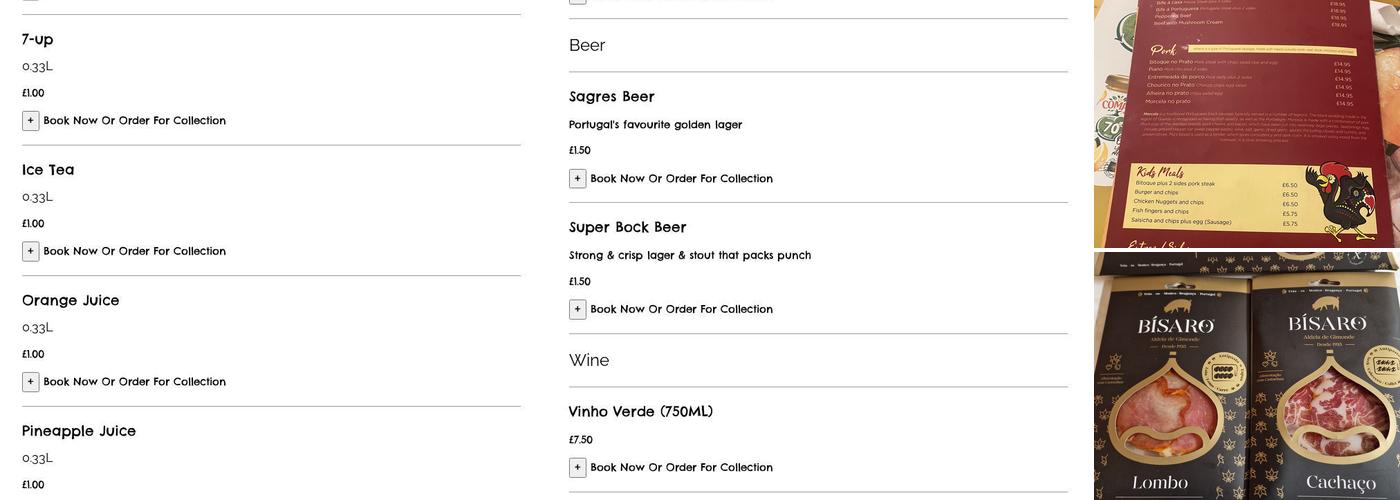Click the Pineapple Juice item title
This screenshot has height=500, width=1400.
pyautogui.click(x=79, y=431)
